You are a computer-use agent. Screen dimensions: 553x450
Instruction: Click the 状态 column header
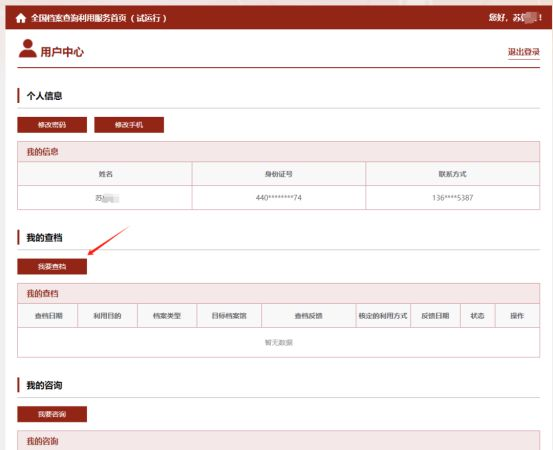pyautogui.click(x=478, y=316)
